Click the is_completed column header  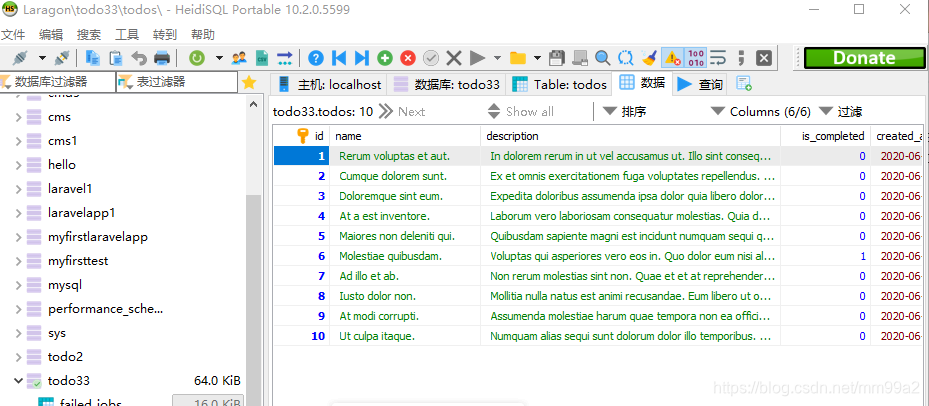tap(825, 136)
